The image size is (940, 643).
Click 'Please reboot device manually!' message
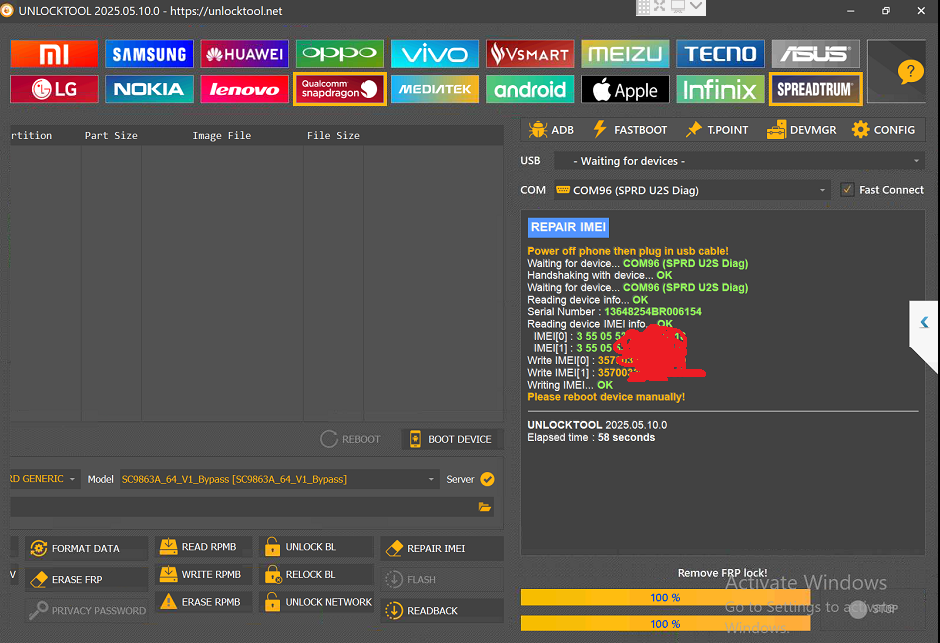click(606, 397)
